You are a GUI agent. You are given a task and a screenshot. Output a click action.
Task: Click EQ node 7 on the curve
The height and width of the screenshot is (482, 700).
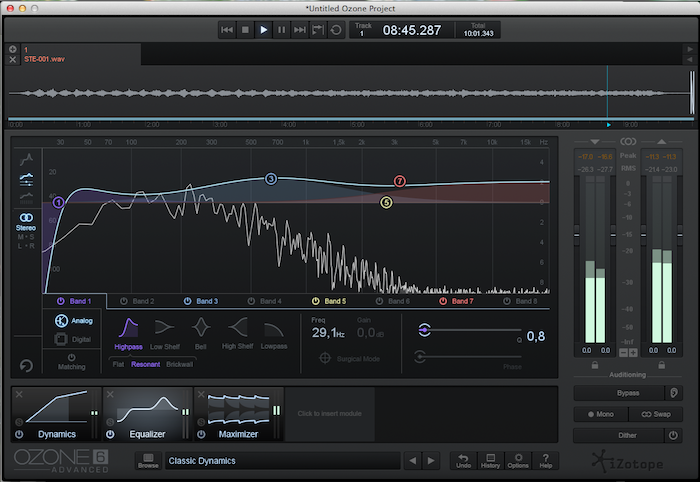[x=399, y=182]
